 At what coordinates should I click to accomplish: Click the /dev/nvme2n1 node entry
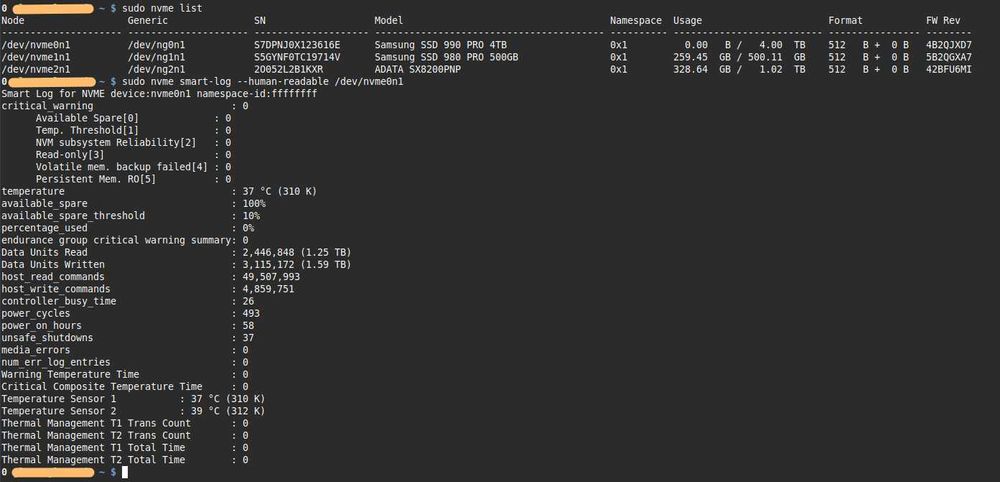(x=36, y=69)
